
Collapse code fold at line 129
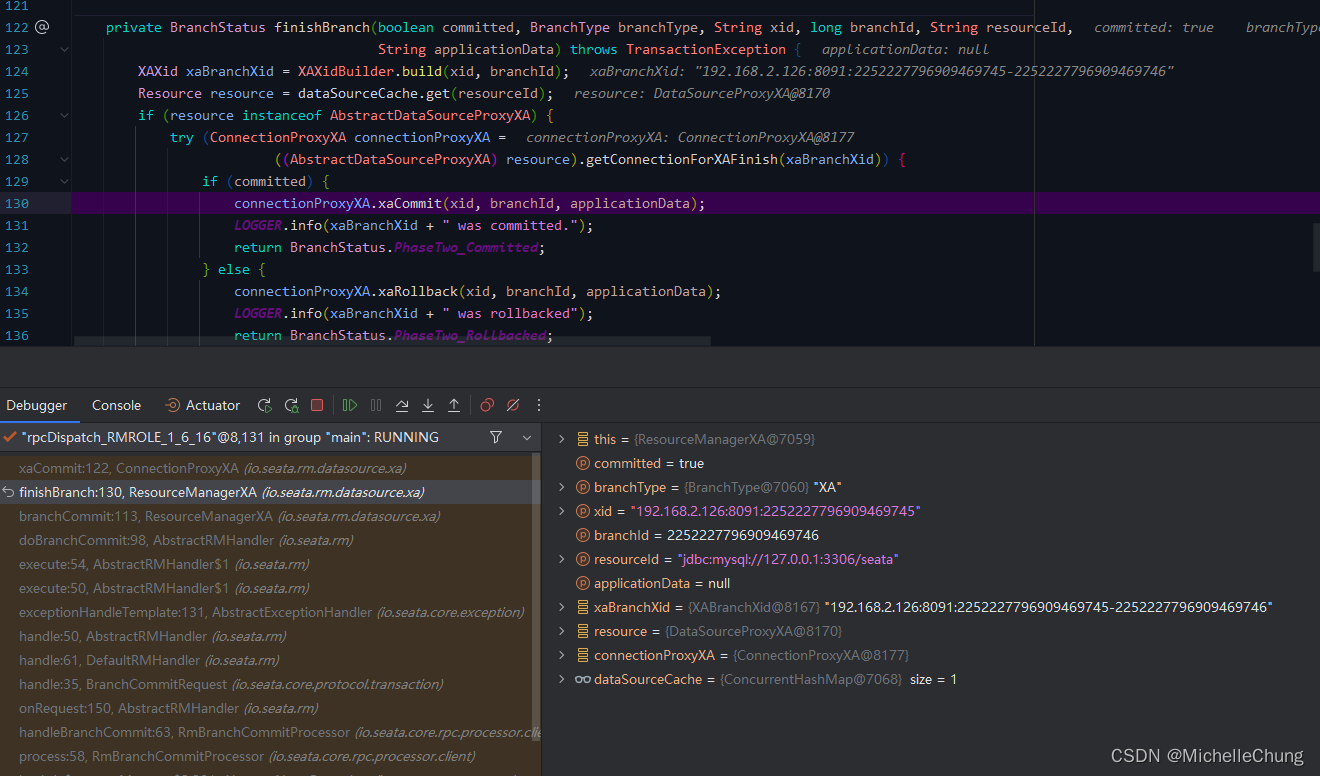[x=64, y=181]
